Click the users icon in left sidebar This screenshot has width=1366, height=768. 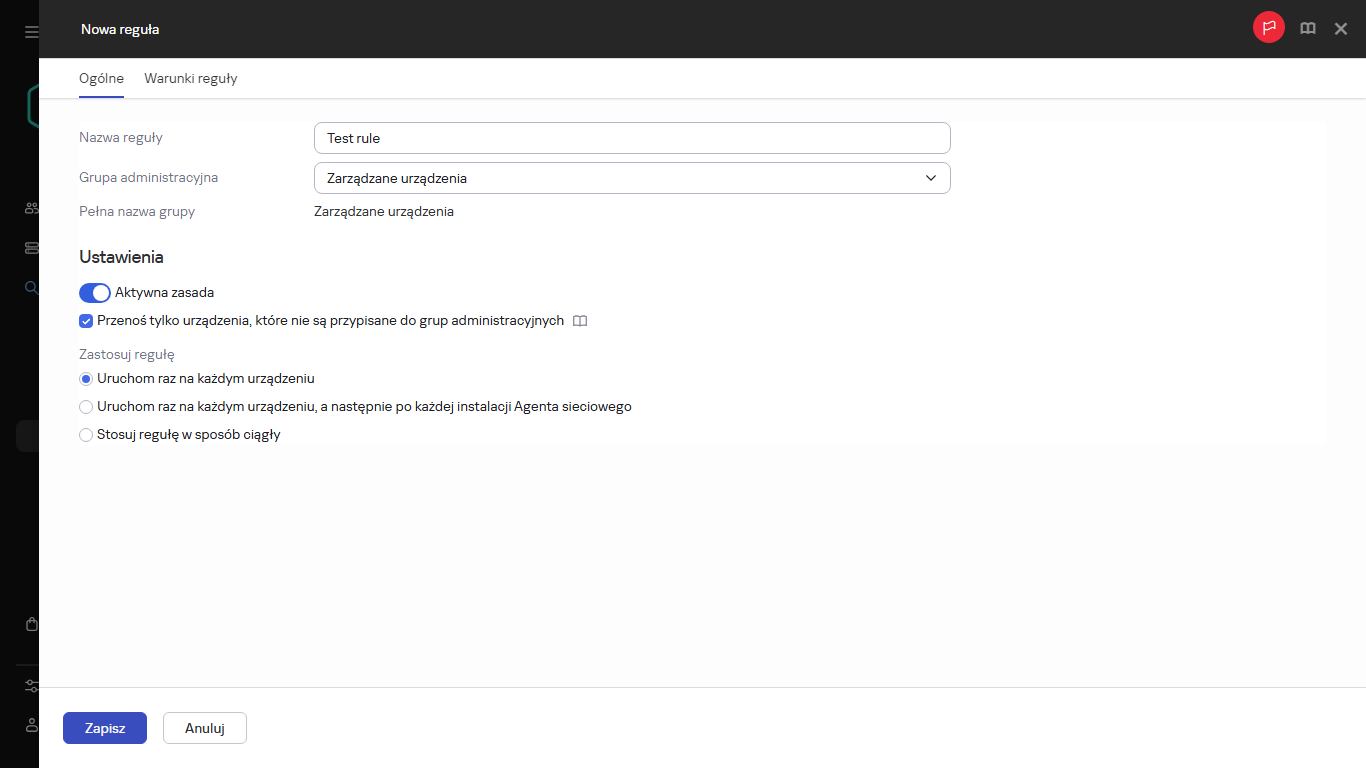(31, 208)
